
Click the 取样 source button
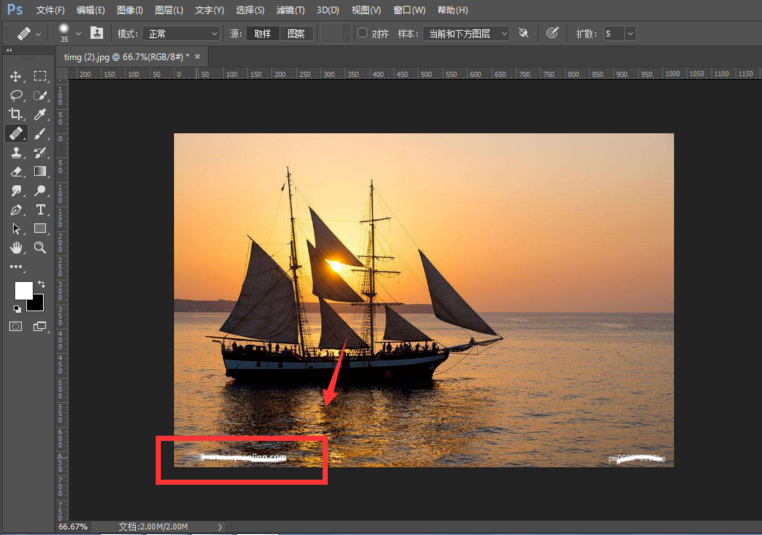(262, 33)
